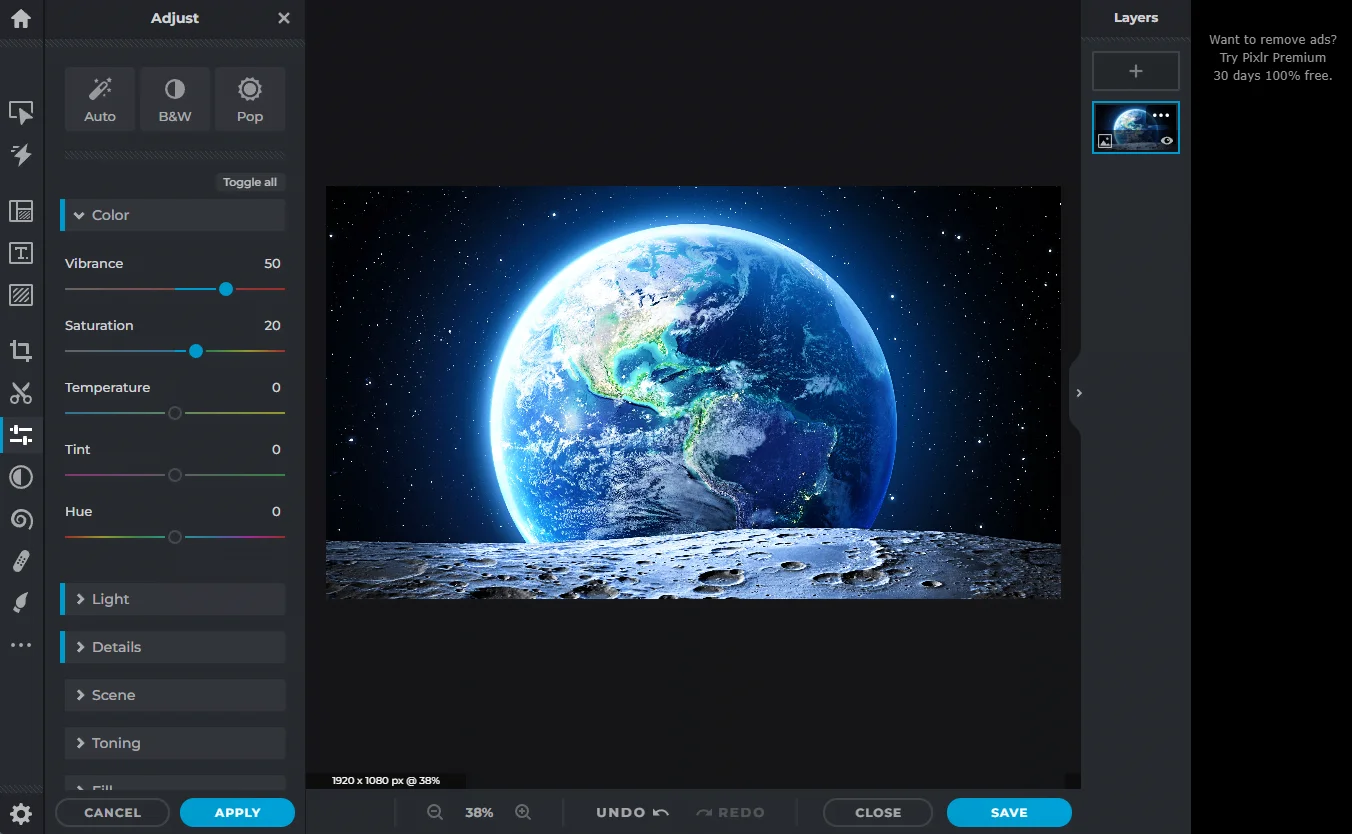Undo the last action

coord(632,813)
